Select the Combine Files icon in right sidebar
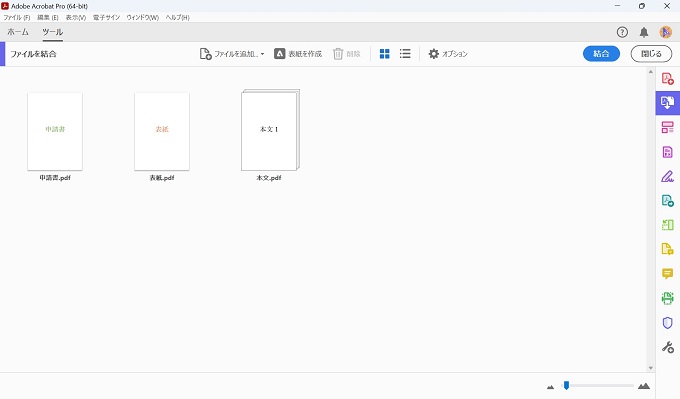 tap(667, 103)
